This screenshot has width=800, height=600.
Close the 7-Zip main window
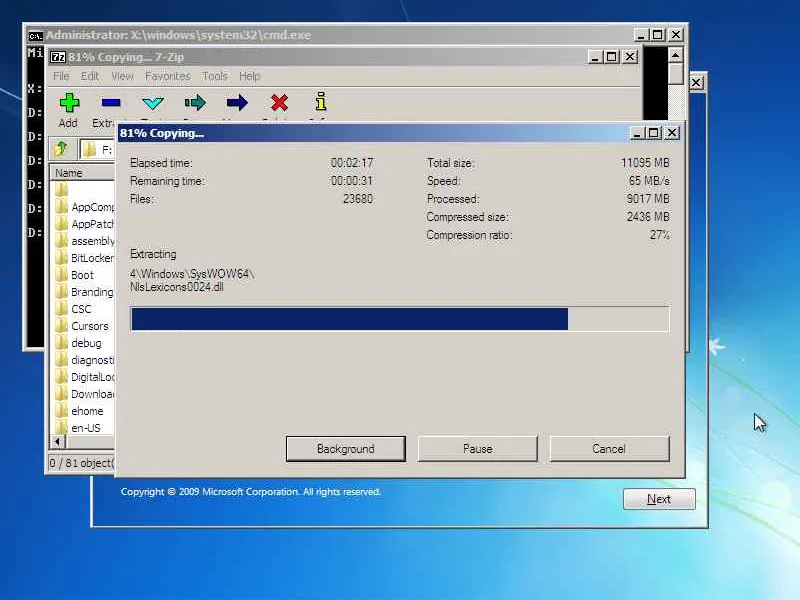click(x=630, y=57)
